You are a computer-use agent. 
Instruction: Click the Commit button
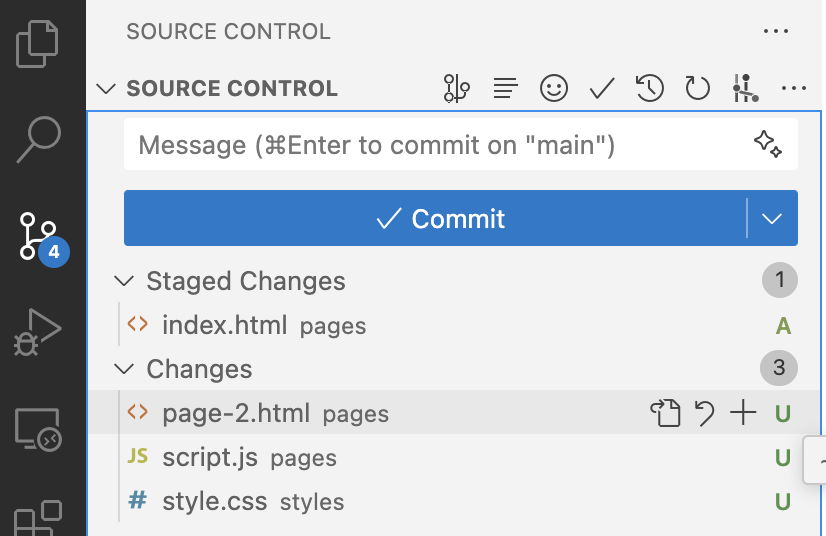pyautogui.click(x=435, y=218)
